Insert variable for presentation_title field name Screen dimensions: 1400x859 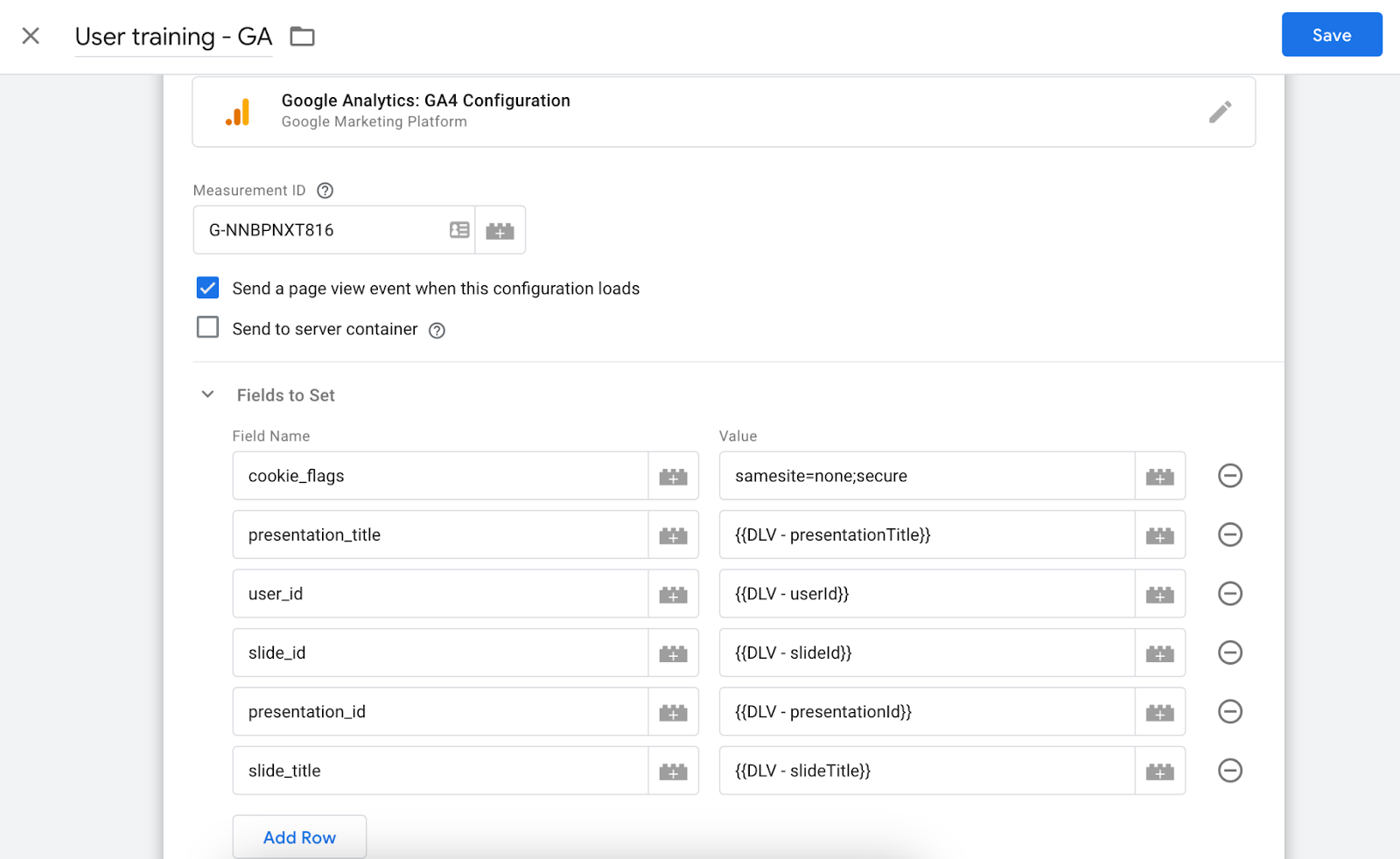(673, 534)
